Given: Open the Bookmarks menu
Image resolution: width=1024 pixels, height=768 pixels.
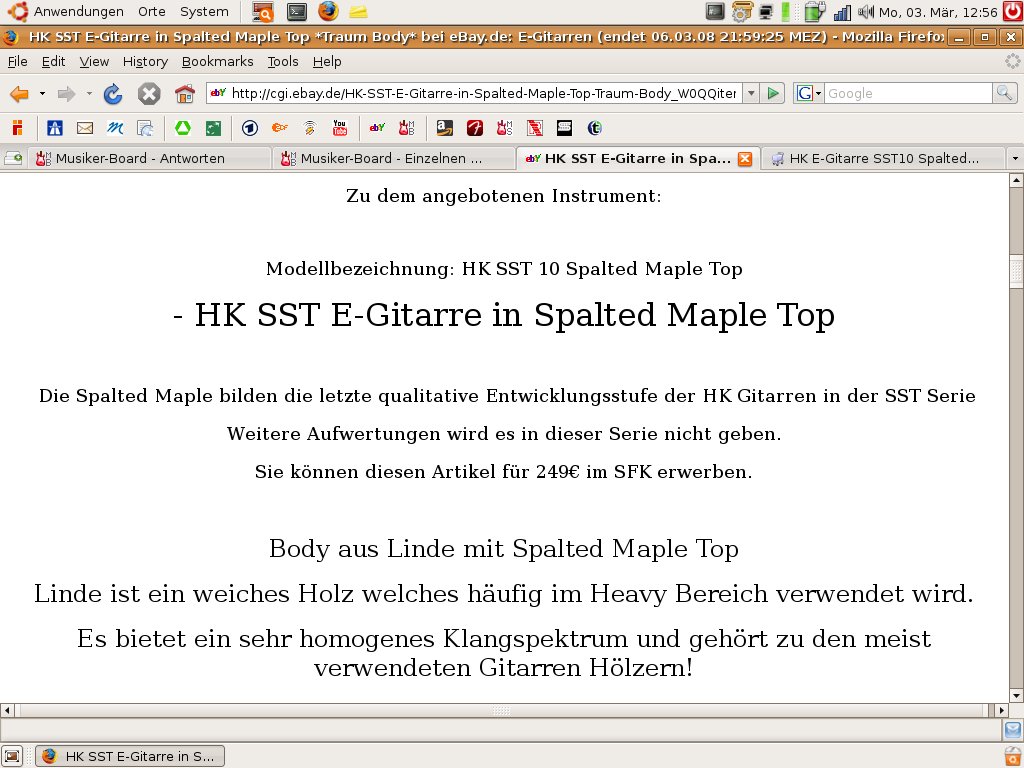Looking at the screenshot, I should pyautogui.click(x=217, y=61).
